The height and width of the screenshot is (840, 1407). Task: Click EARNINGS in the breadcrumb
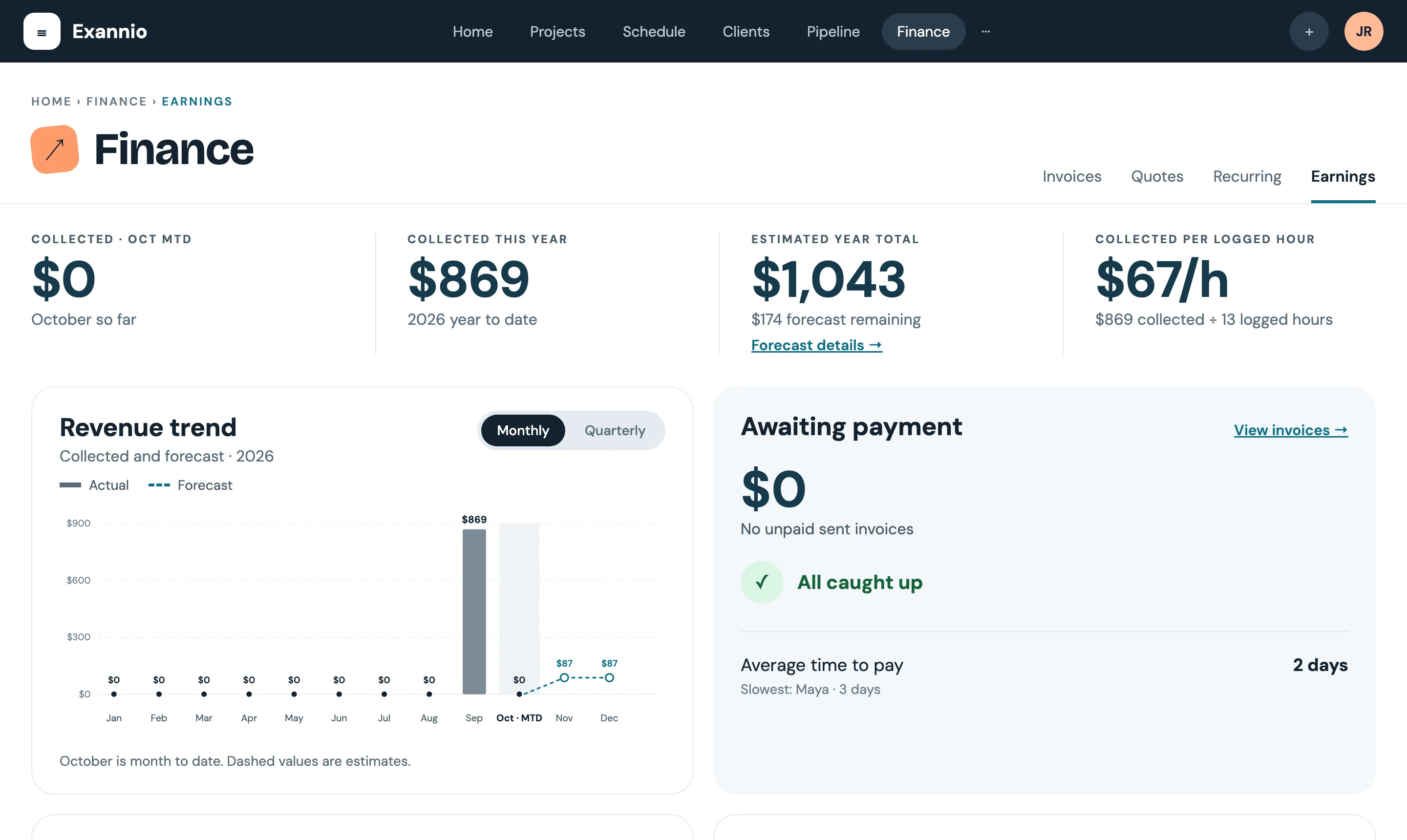point(197,101)
